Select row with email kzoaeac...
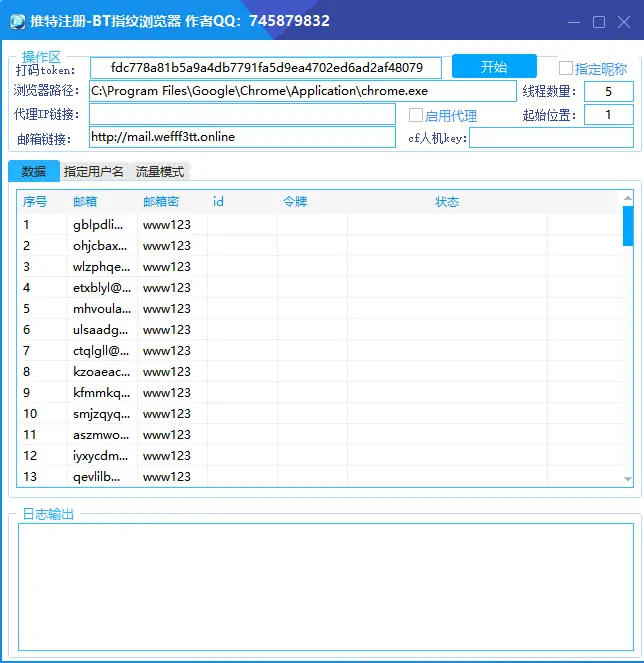The height and width of the screenshot is (663, 644). [321, 372]
